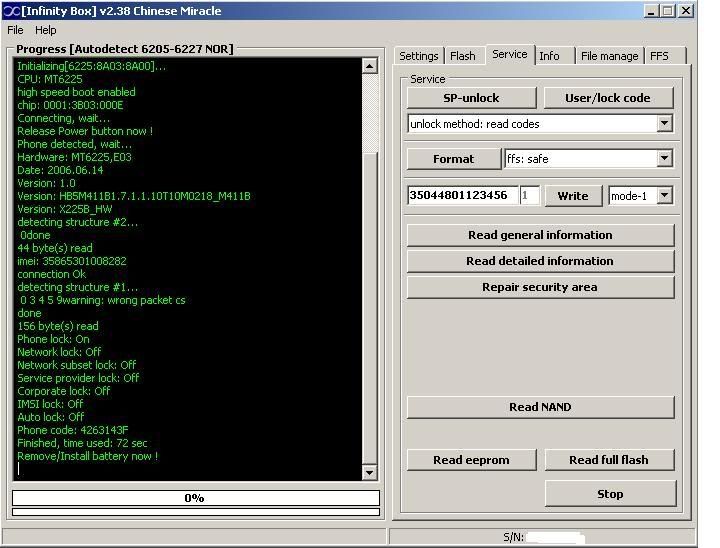Switch to the Flash tab
Image resolution: width=720 pixels, height=548 pixels.
click(x=462, y=56)
